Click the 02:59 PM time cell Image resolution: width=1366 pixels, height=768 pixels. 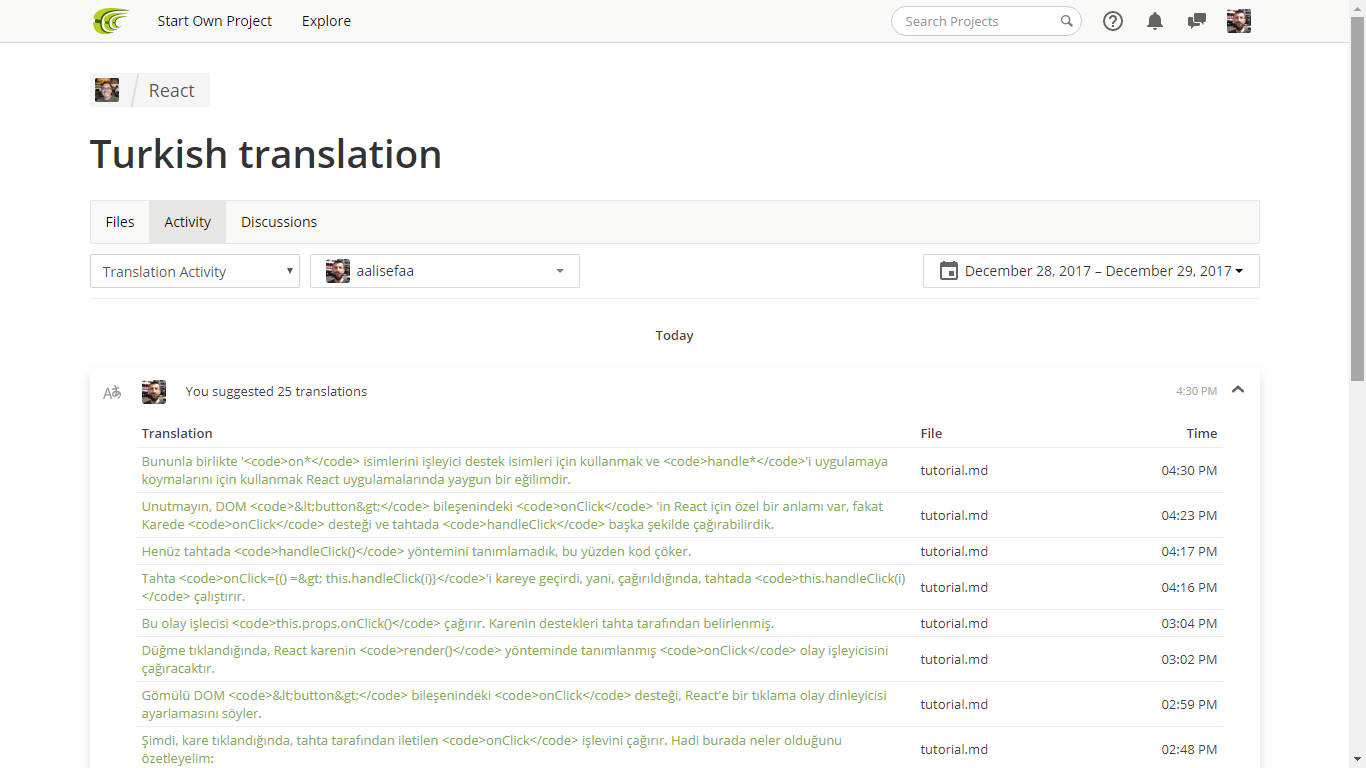pyautogui.click(x=1189, y=704)
